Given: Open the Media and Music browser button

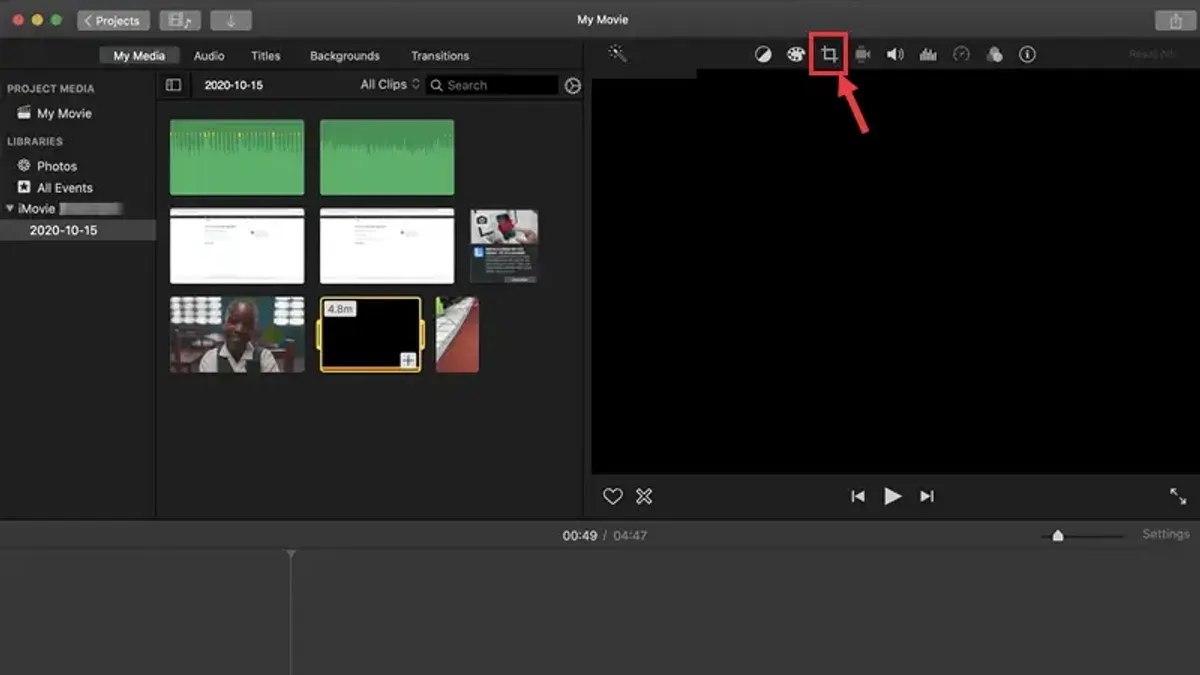Looking at the screenshot, I should [180, 21].
